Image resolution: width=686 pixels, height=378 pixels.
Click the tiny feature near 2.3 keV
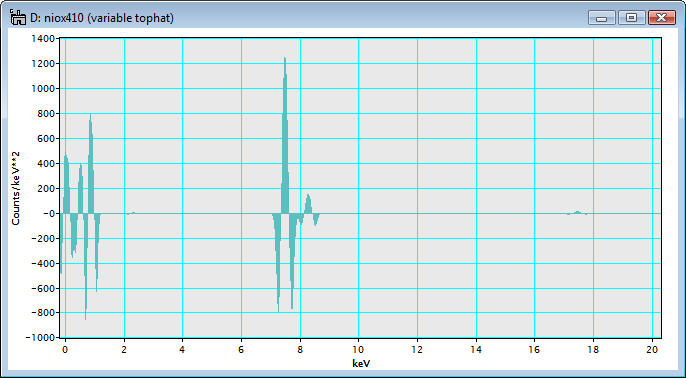point(131,213)
